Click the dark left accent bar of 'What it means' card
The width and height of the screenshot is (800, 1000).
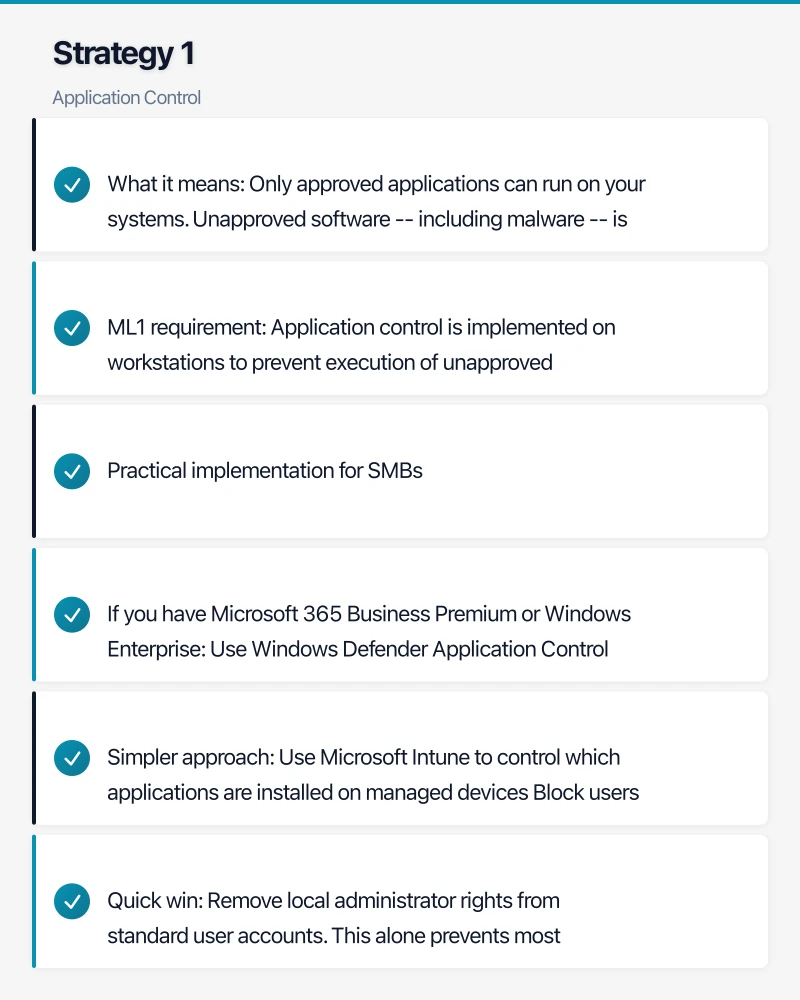pos(34,185)
